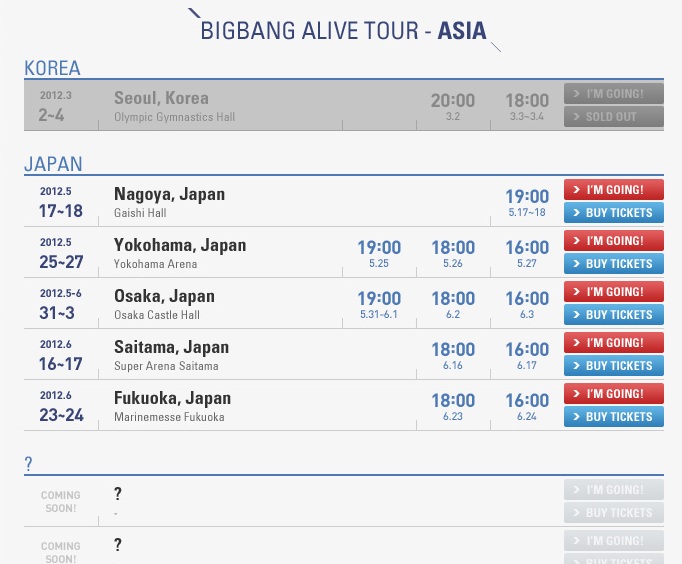Select the Osaka 6.2 18:00 showtime
The image size is (682, 564).
click(x=453, y=304)
